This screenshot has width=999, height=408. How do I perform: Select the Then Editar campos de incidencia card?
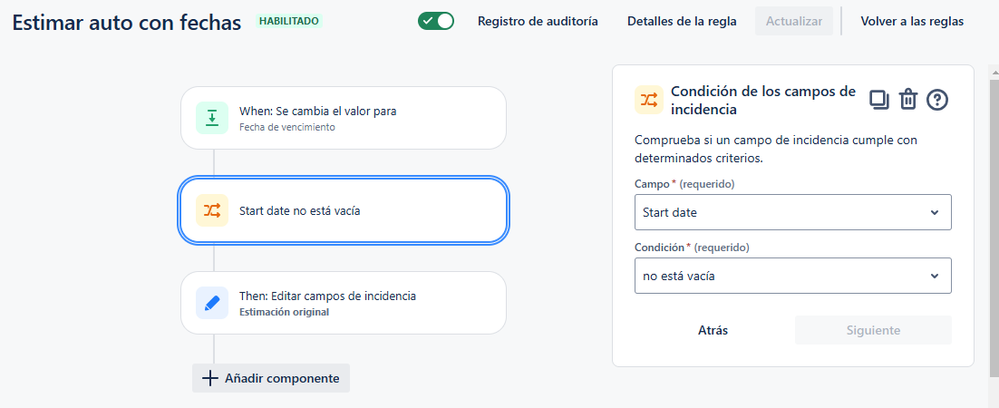(x=343, y=303)
